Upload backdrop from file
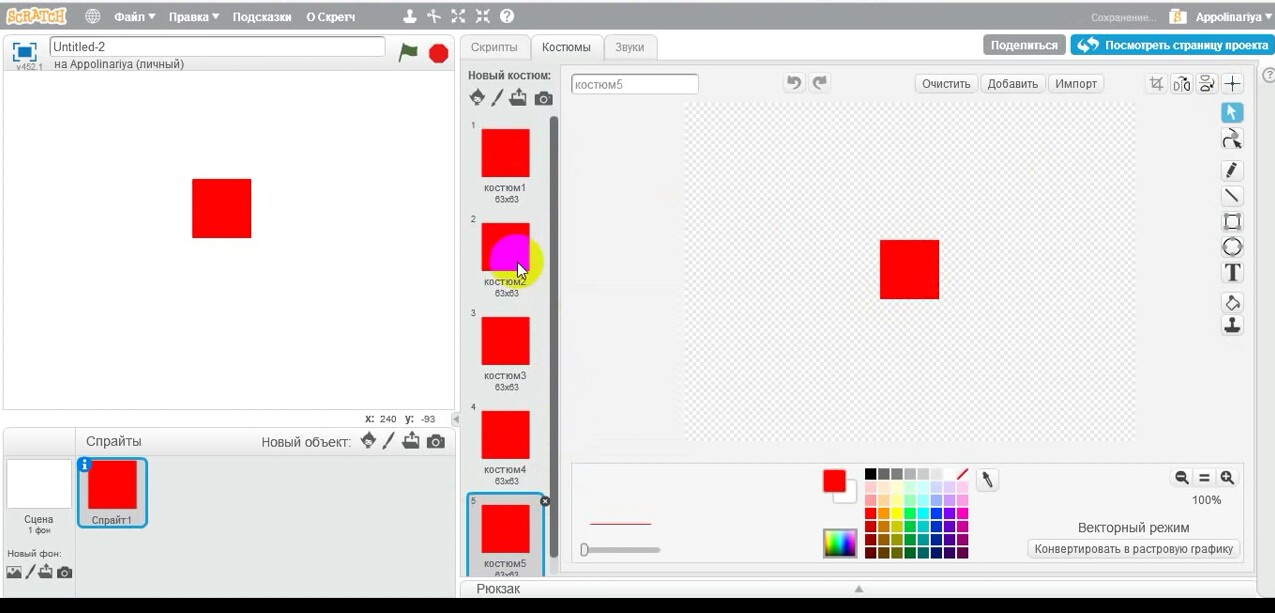Viewport: 1275px width, 613px height. (46, 572)
